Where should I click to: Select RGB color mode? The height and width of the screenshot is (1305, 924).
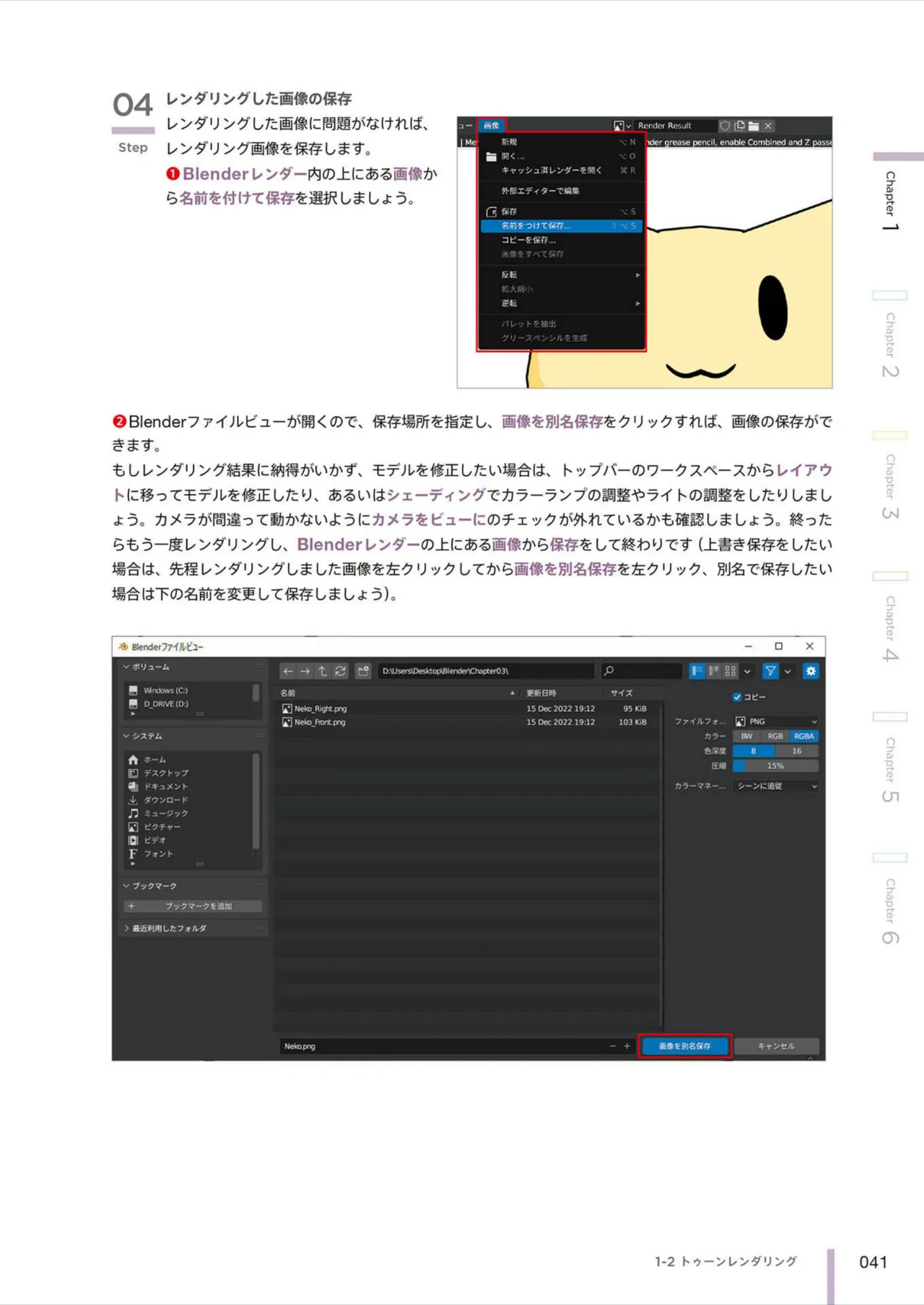tap(775, 737)
